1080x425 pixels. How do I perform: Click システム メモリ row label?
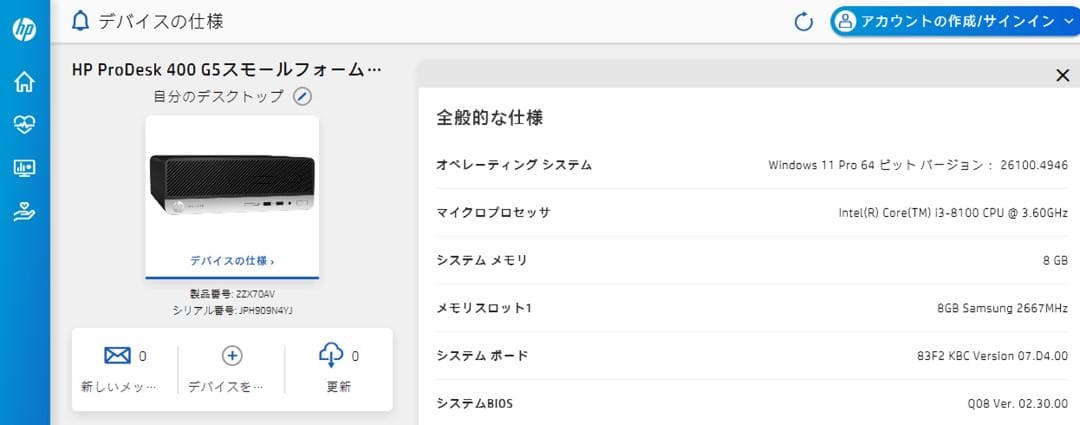(x=481, y=260)
